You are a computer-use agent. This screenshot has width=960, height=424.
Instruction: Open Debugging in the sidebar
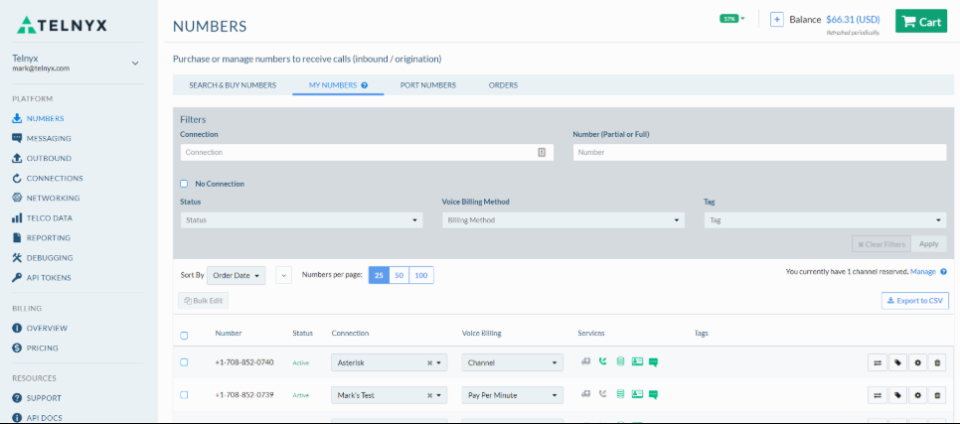pos(49,258)
